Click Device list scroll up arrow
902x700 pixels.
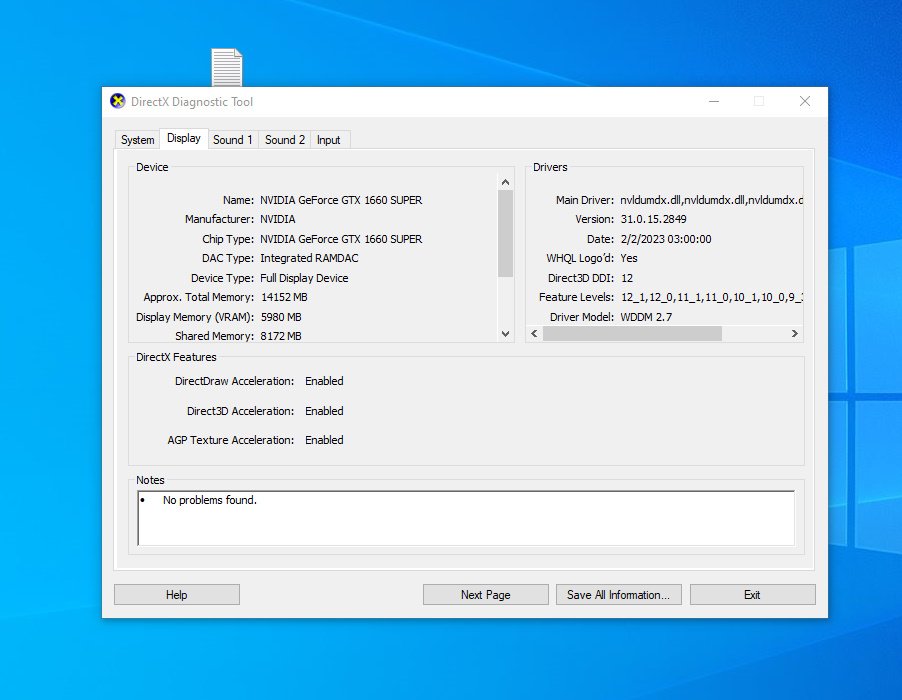pyautogui.click(x=506, y=182)
